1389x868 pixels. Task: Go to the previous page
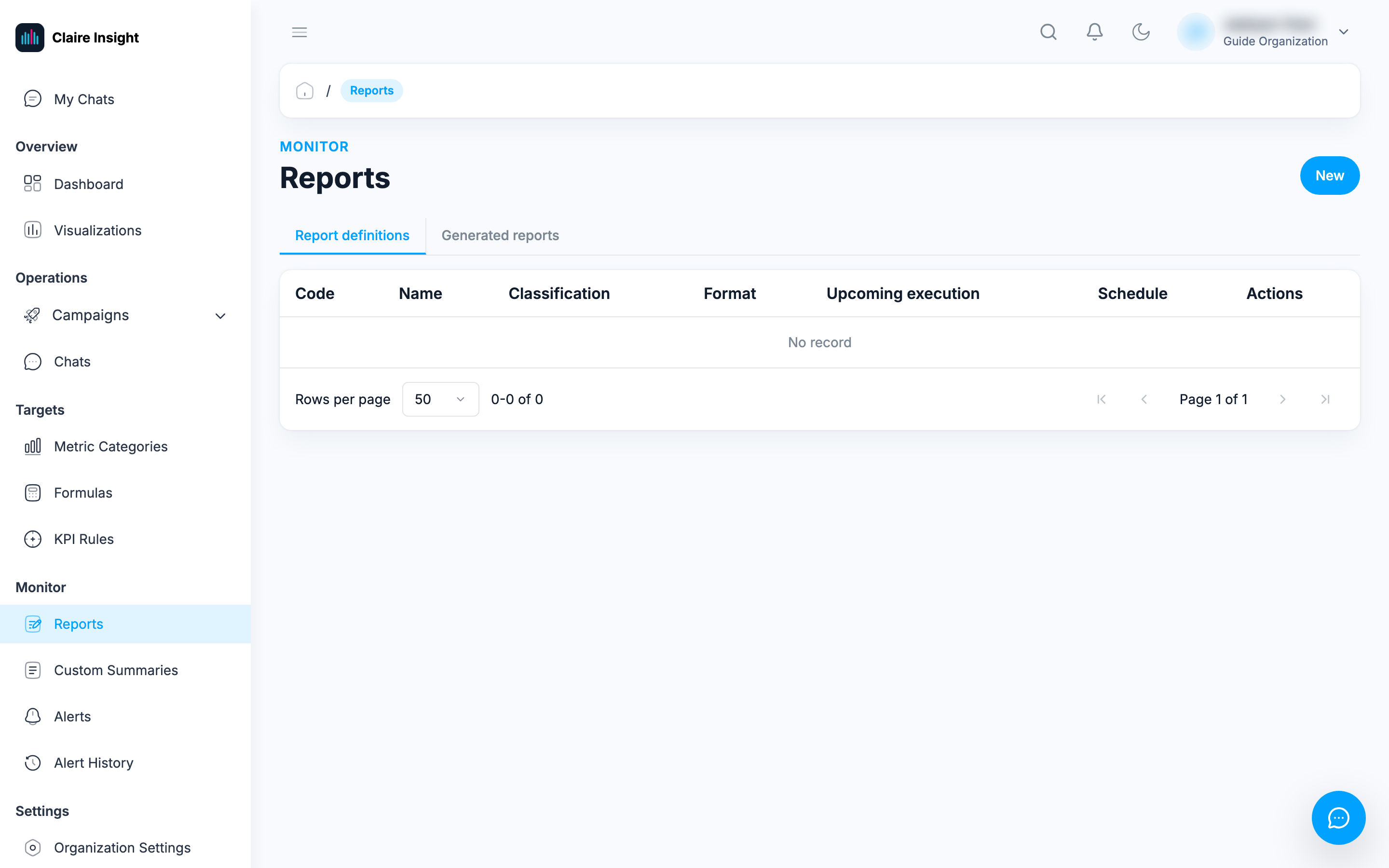pos(1144,399)
